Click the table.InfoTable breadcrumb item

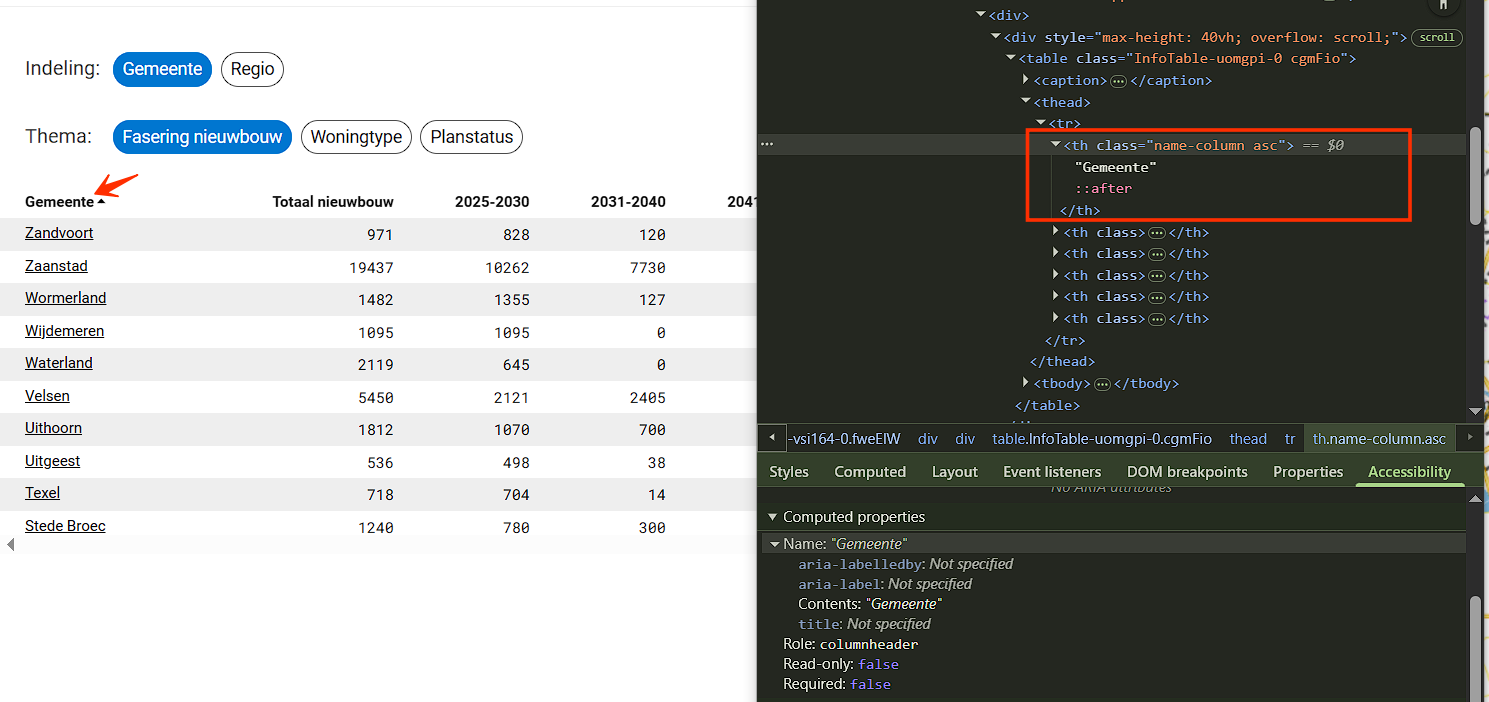(1101, 439)
